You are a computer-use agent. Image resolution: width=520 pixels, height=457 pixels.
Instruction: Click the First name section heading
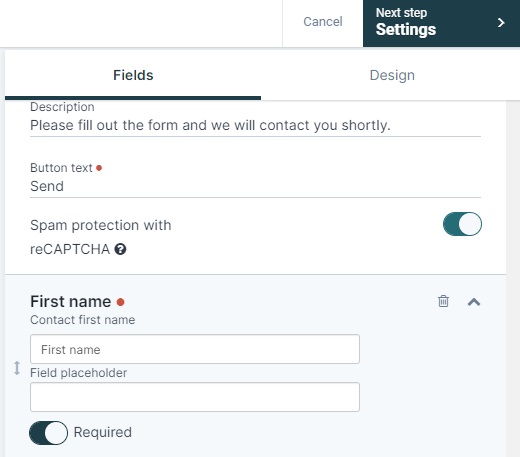[71, 302]
